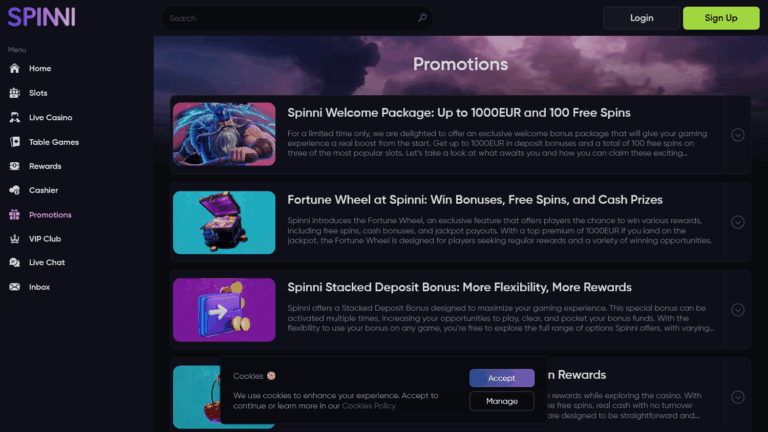Open Slots via the slot machine icon
Screen dimensions: 768x432
click(15, 93)
